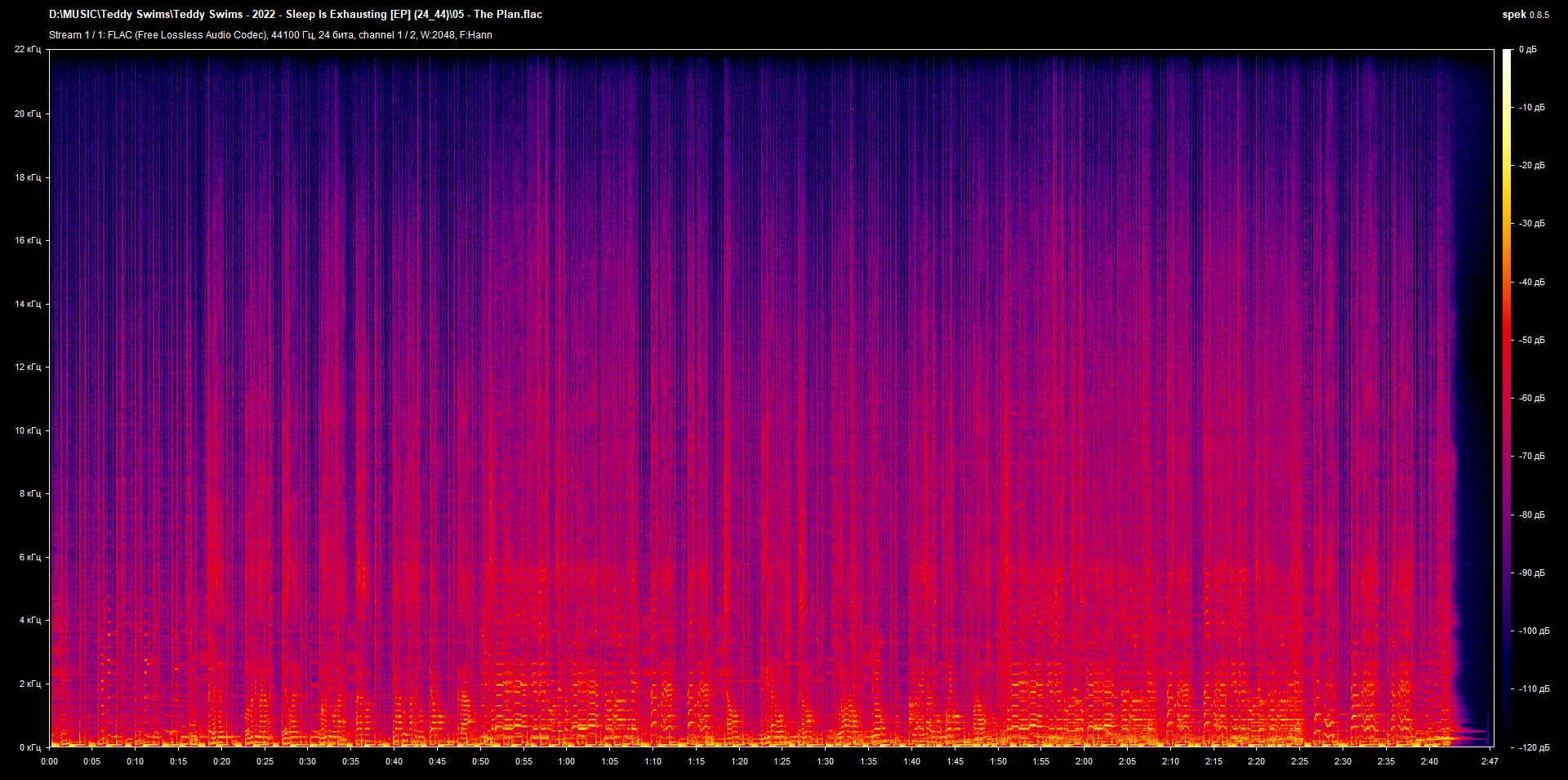Click the 0 дБ top of color scale

1528,50
